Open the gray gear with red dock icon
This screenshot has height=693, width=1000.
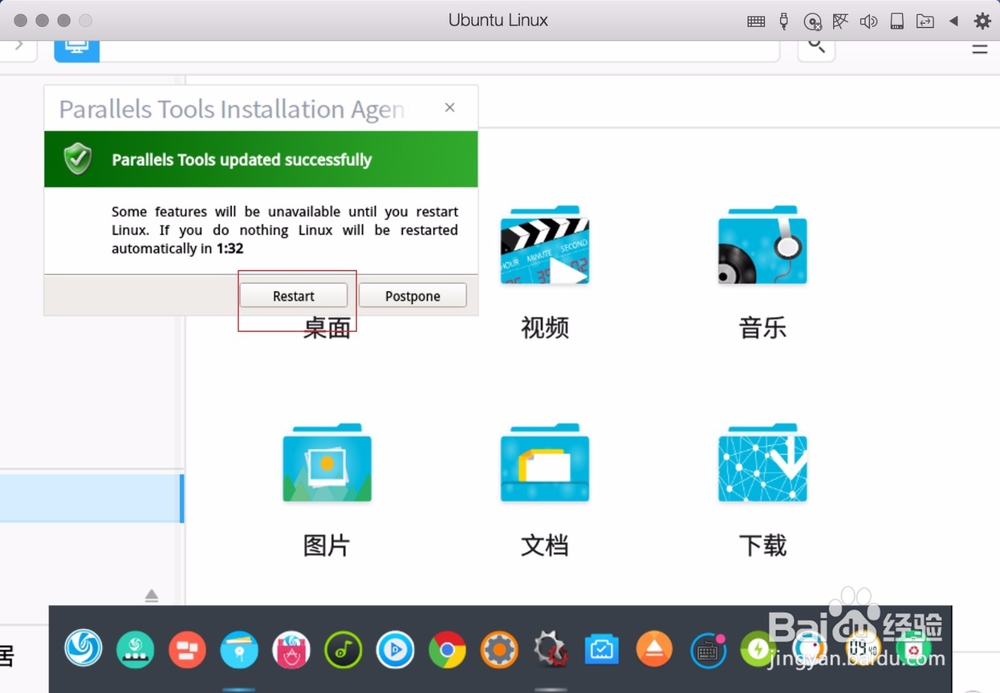[x=550, y=650]
